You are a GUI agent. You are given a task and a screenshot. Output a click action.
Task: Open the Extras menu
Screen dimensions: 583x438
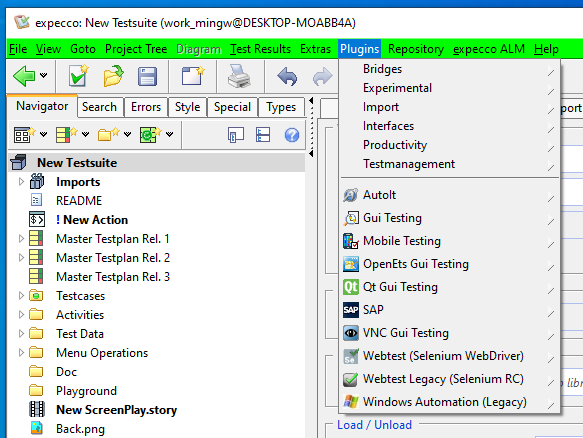tap(315, 49)
